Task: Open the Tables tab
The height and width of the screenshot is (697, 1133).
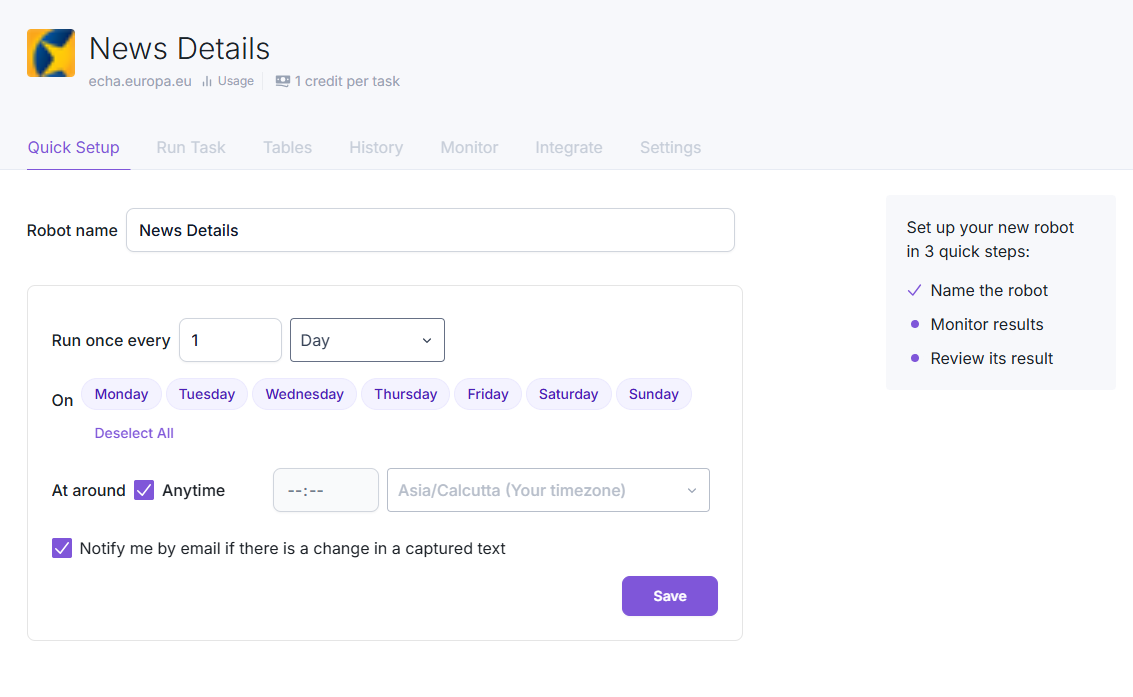Action: [x=287, y=147]
